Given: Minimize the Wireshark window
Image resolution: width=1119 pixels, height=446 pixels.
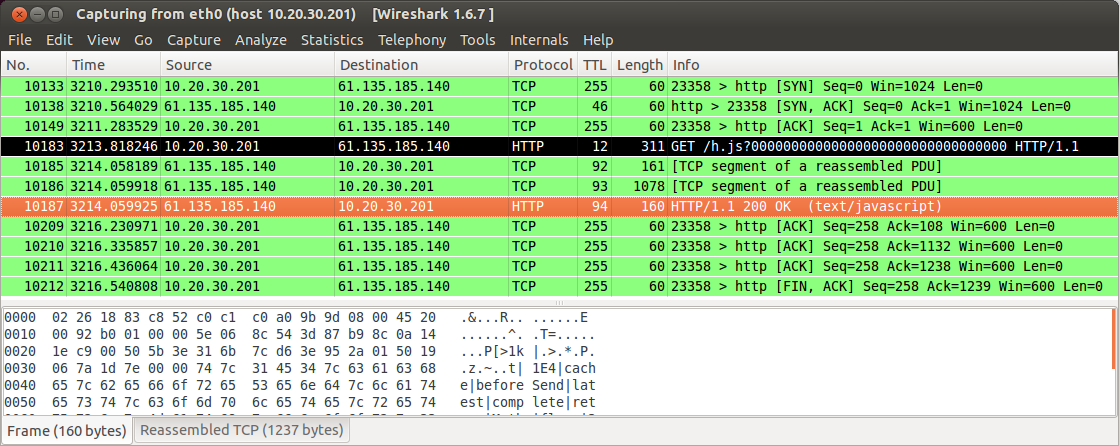Looking at the screenshot, I should coord(38,14).
